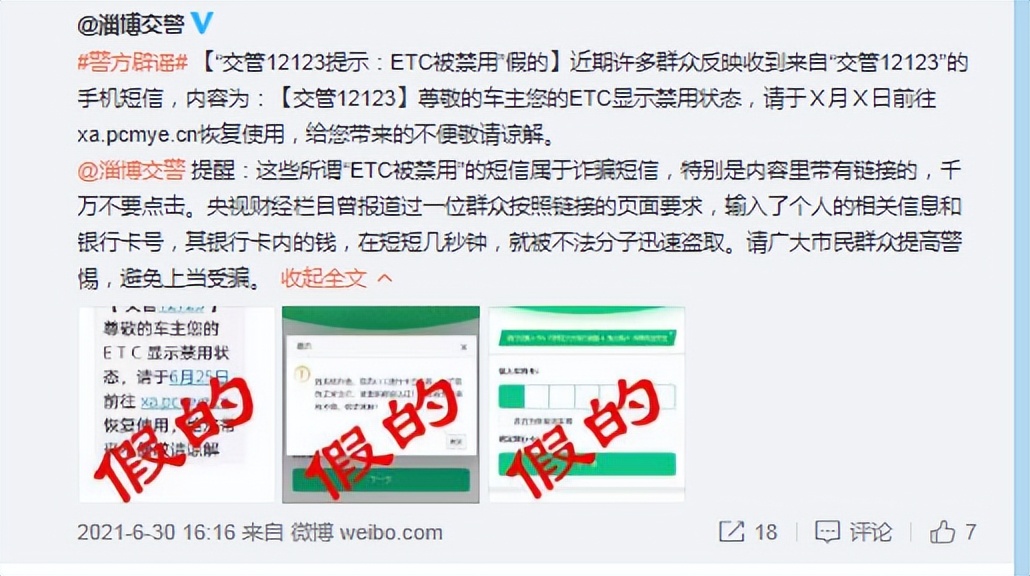Click the repost share icon
The image size is (1030, 576).
coord(731,531)
